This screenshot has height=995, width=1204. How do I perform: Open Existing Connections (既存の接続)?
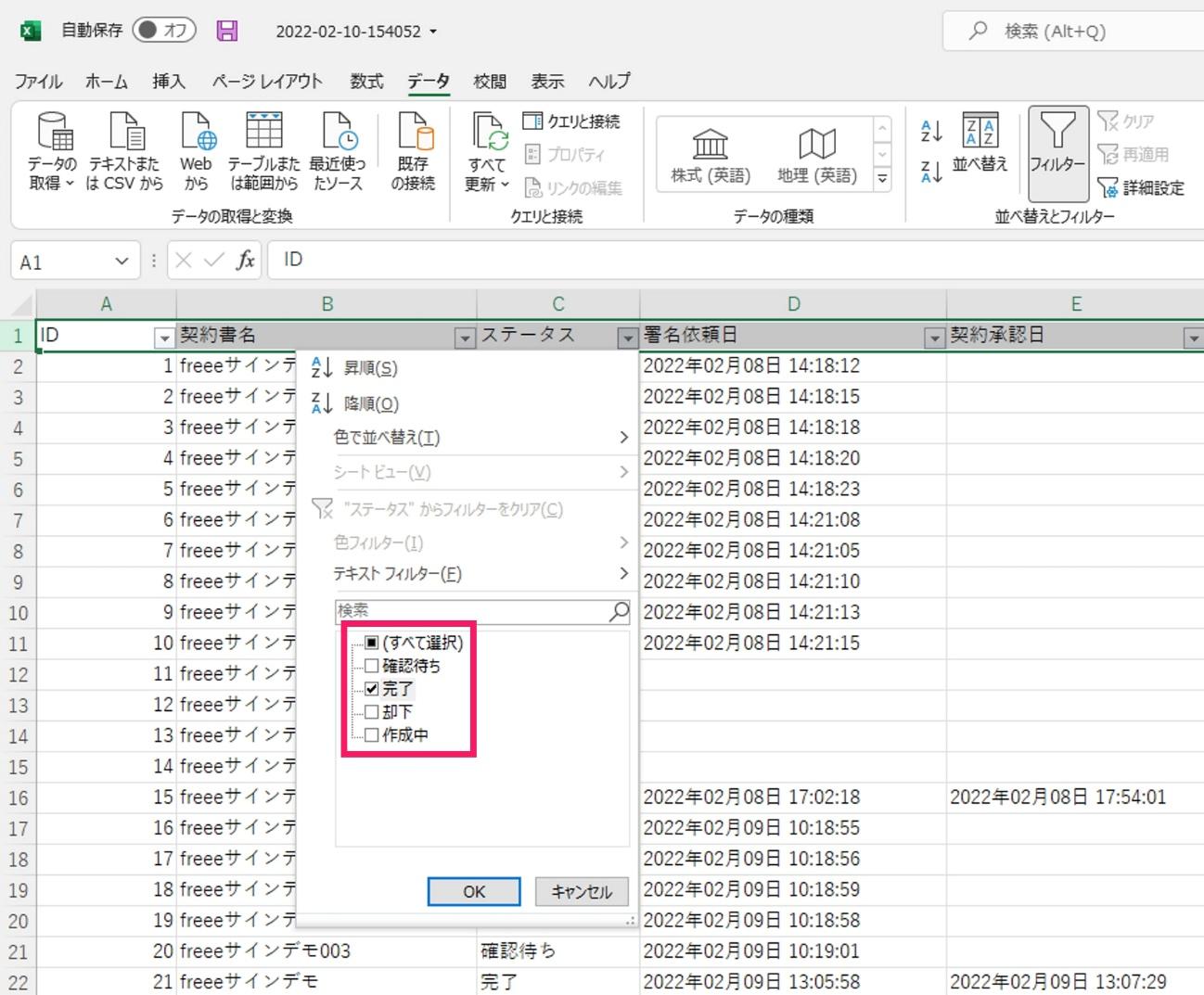tap(414, 152)
